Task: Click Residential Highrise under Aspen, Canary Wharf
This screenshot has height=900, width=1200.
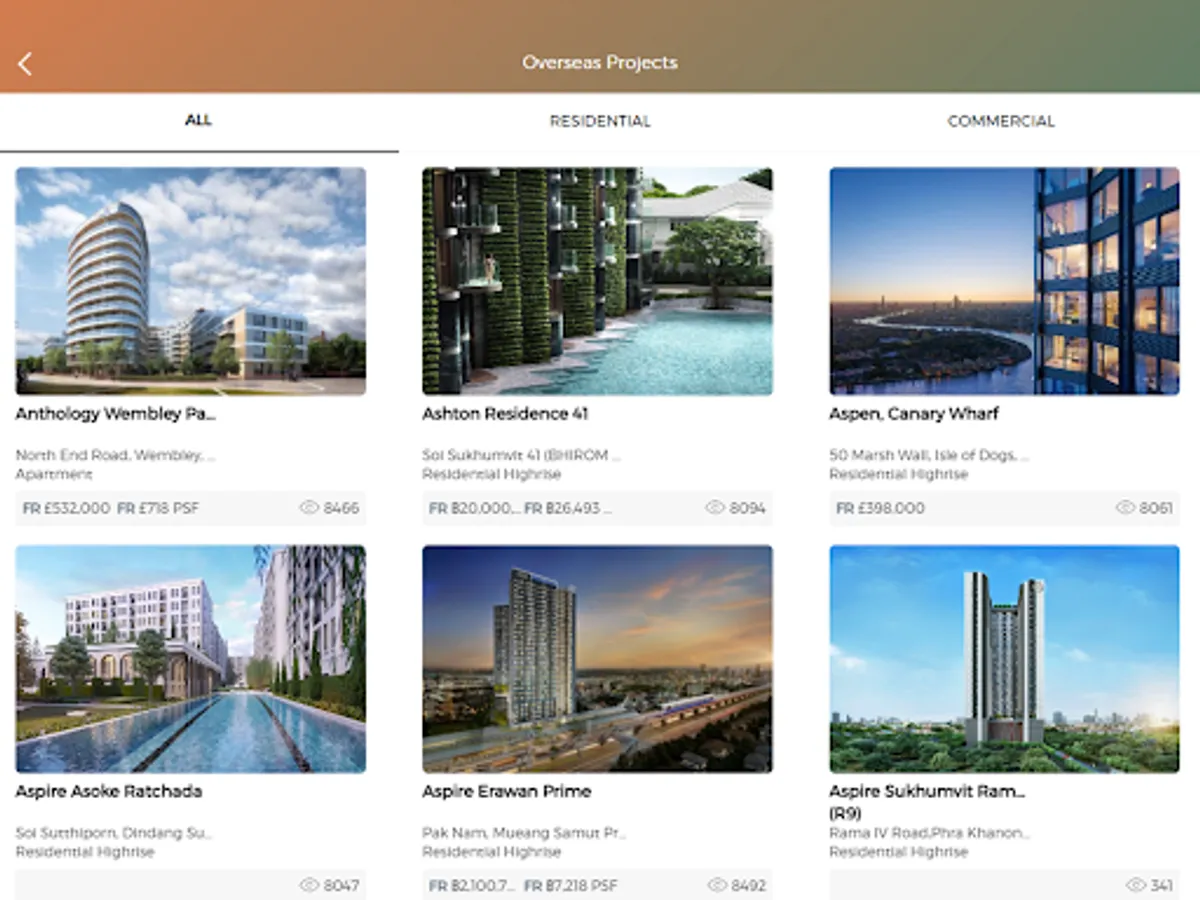Action: coord(899,474)
